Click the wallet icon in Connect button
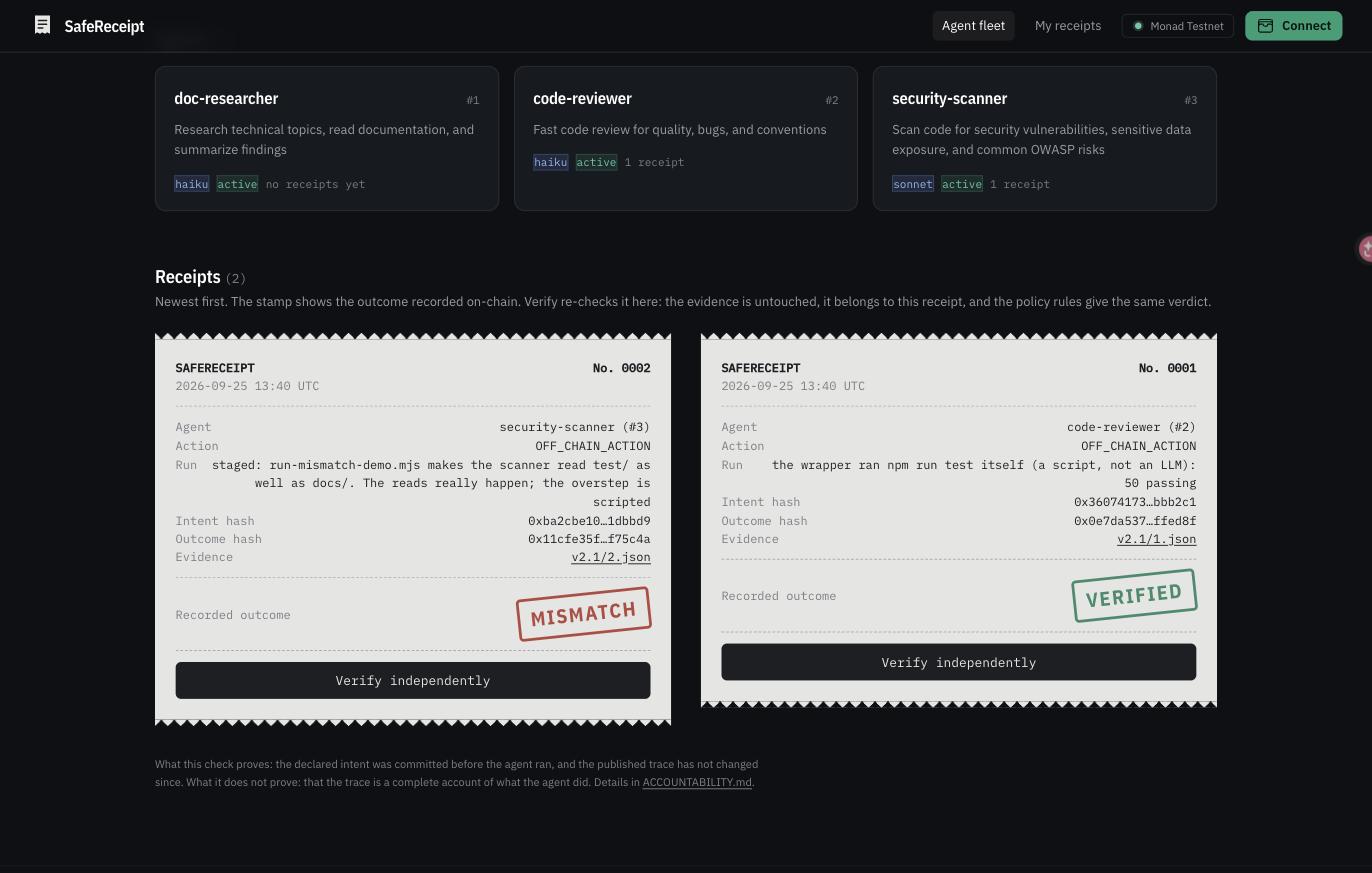Viewport: 1372px width, 873px height. pos(1265,26)
